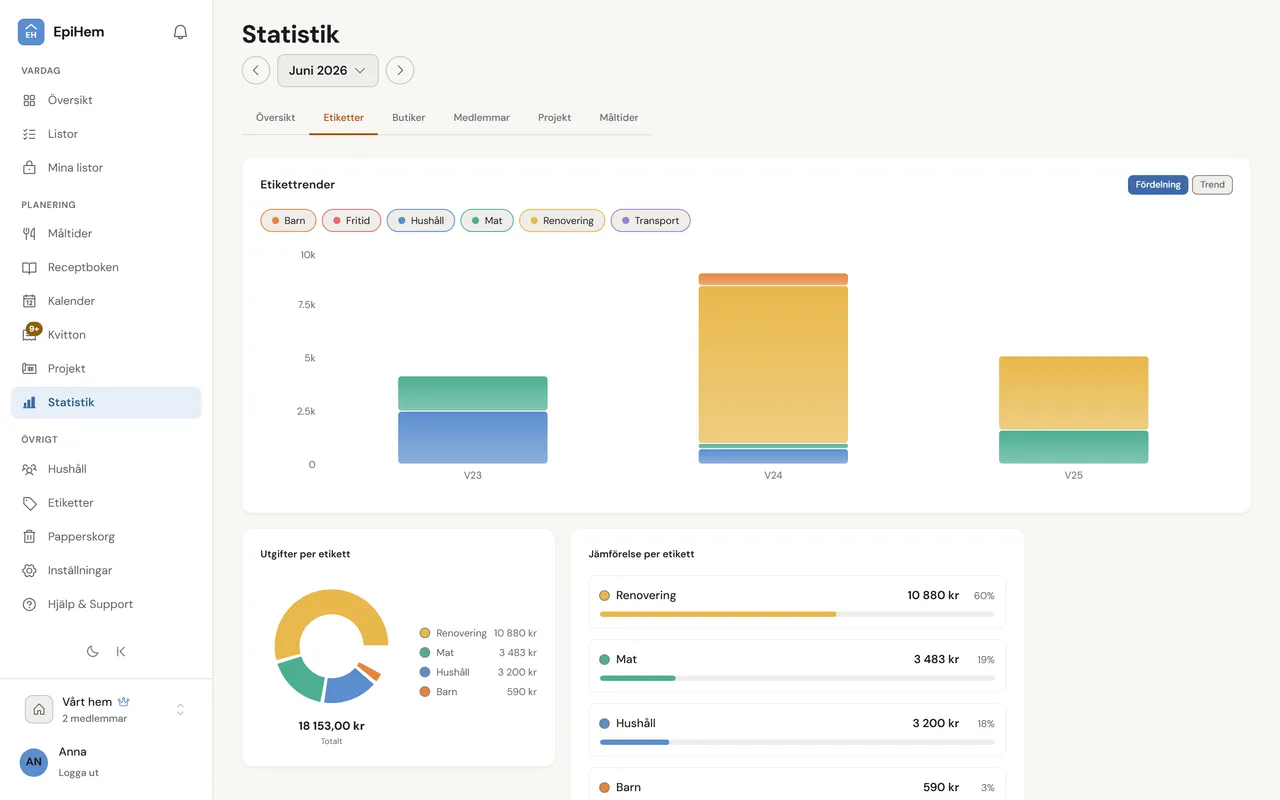
Task: Open the Projekt tab
Action: (x=555, y=118)
